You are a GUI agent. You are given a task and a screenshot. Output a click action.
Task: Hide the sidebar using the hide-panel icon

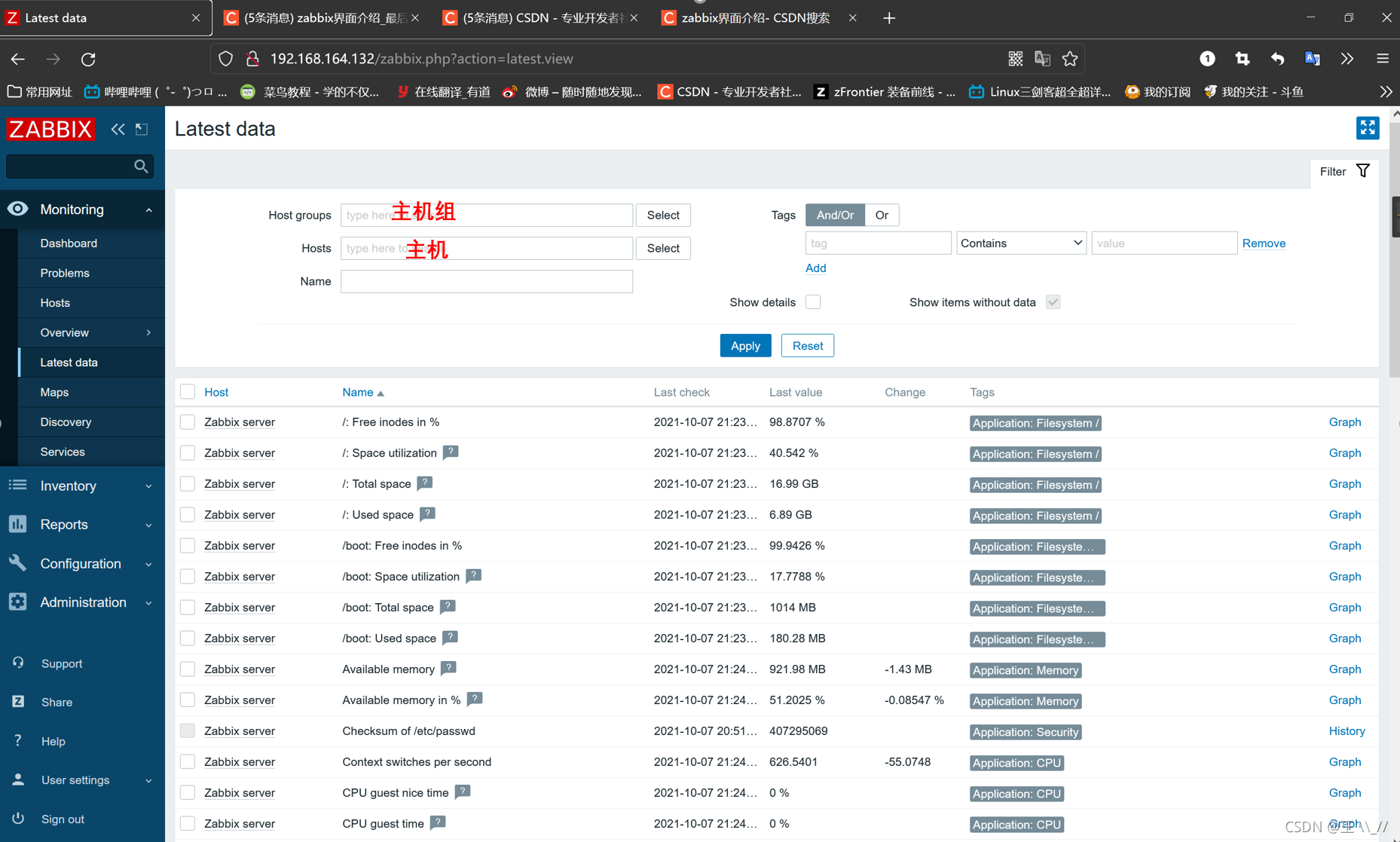[142, 130]
